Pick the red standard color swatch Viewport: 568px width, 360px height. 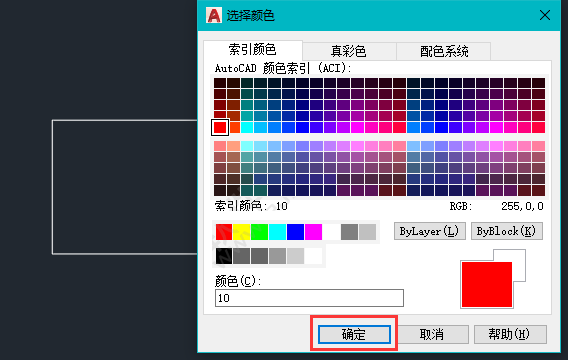[224, 232]
